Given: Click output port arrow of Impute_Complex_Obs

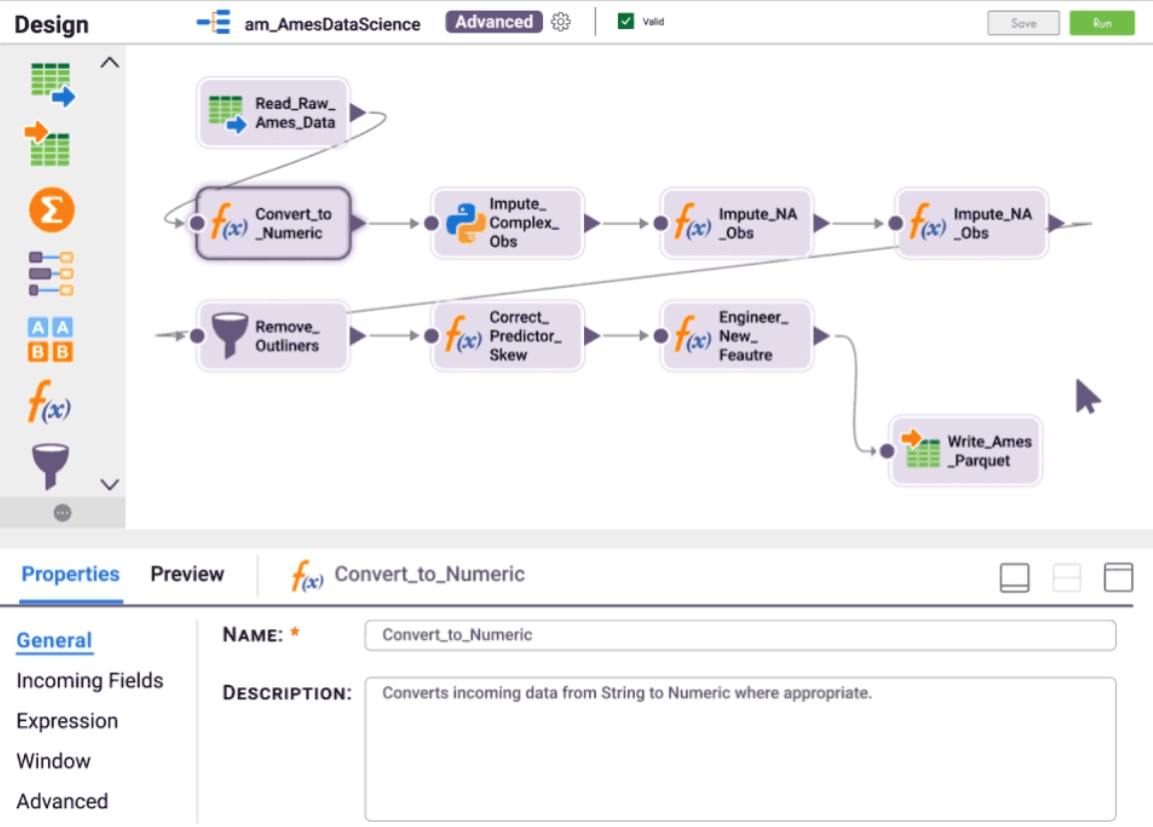Looking at the screenshot, I should (x=592, y=223).
